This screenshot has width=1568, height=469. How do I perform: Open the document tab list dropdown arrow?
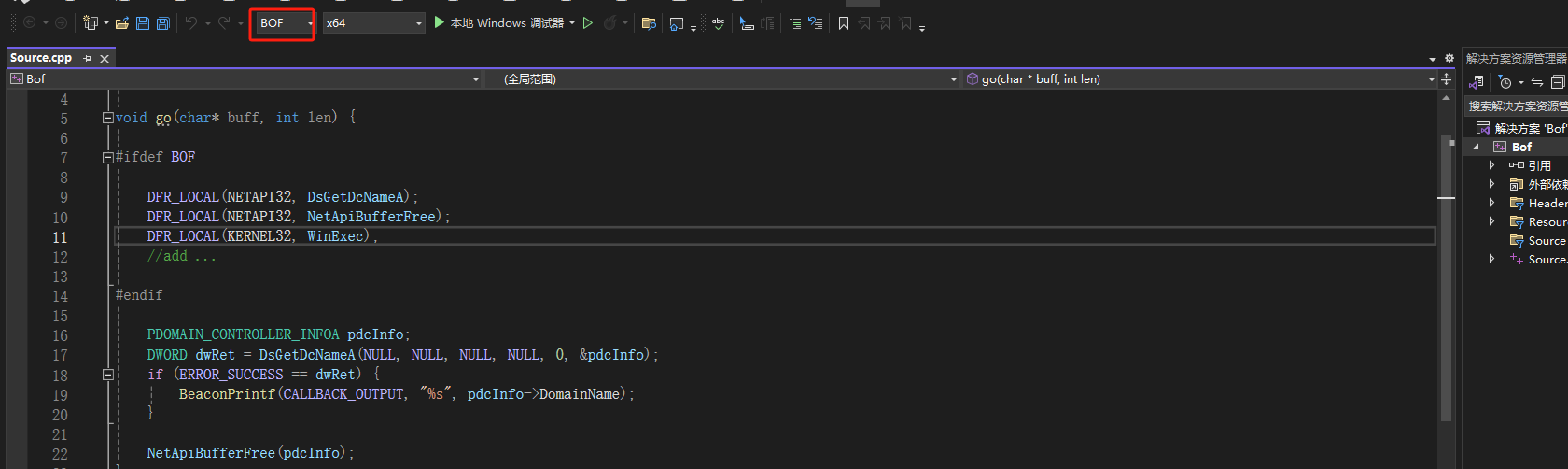(x=1433, y=59)
